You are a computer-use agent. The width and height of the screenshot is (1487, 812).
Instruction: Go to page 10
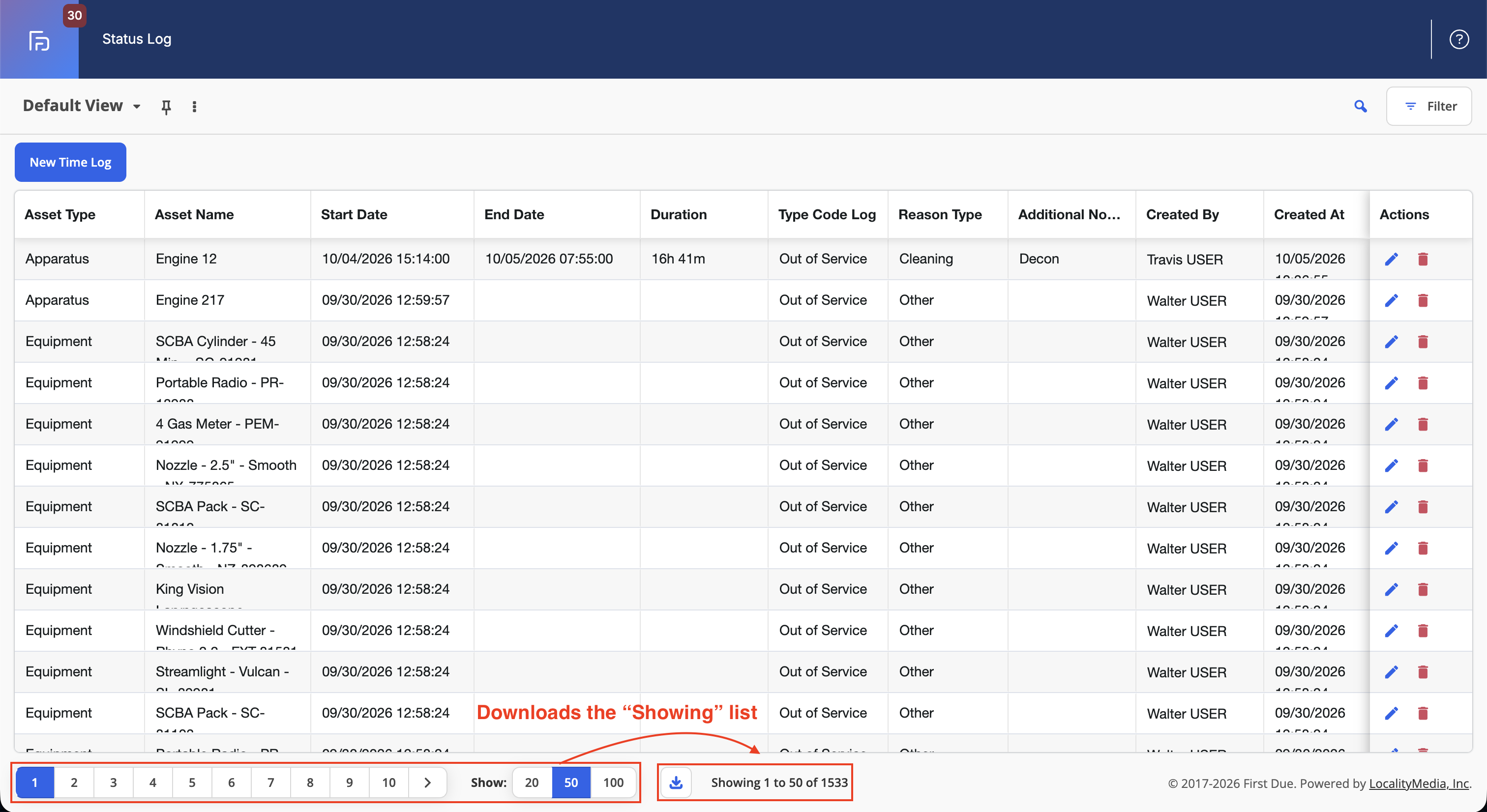pos(389,783)
